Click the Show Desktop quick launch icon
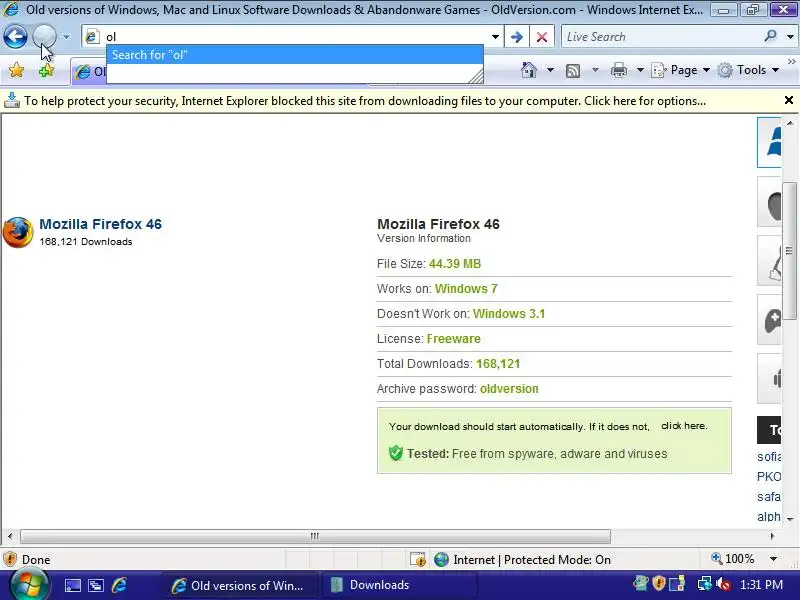The width and height of the screenshot is (800, 600). coord(72,585)
